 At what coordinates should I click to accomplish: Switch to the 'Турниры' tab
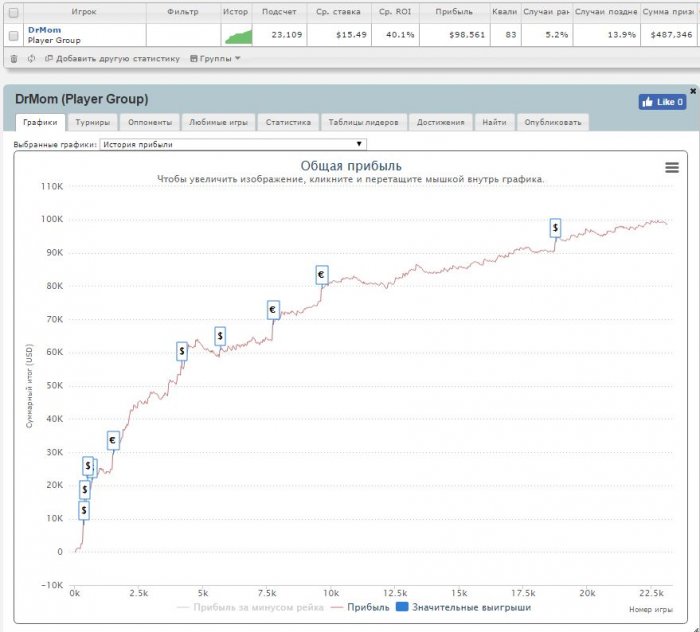tap(92, 122)
